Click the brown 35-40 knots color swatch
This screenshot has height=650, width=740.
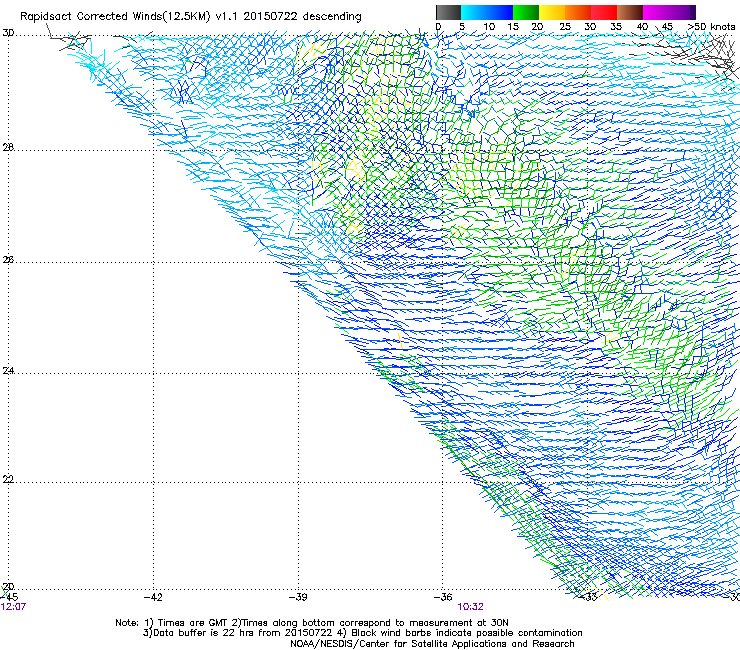(x=630, y=12)
